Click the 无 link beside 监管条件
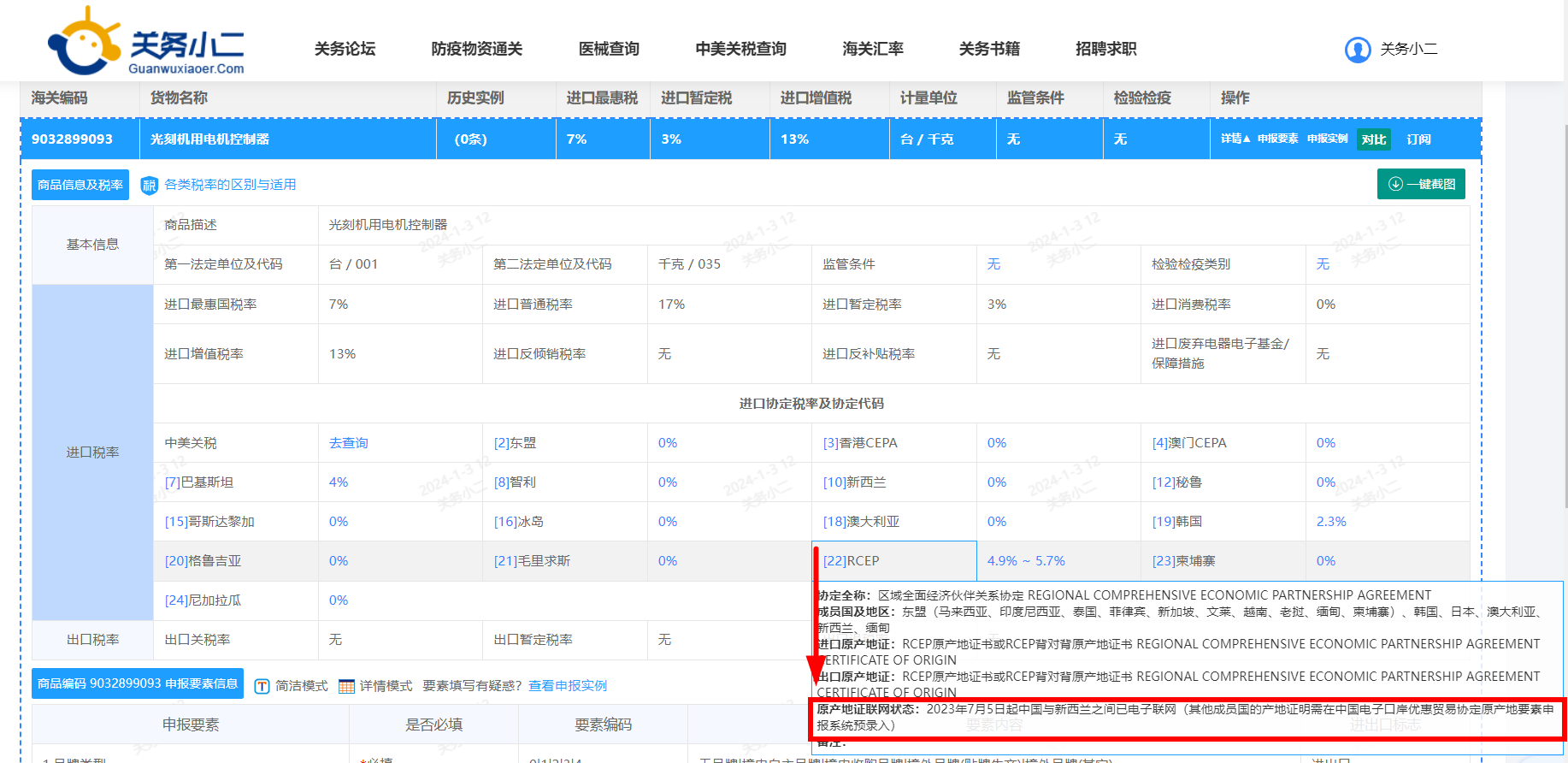This screenshot has width=1568, height=763. tap(993, 264)
